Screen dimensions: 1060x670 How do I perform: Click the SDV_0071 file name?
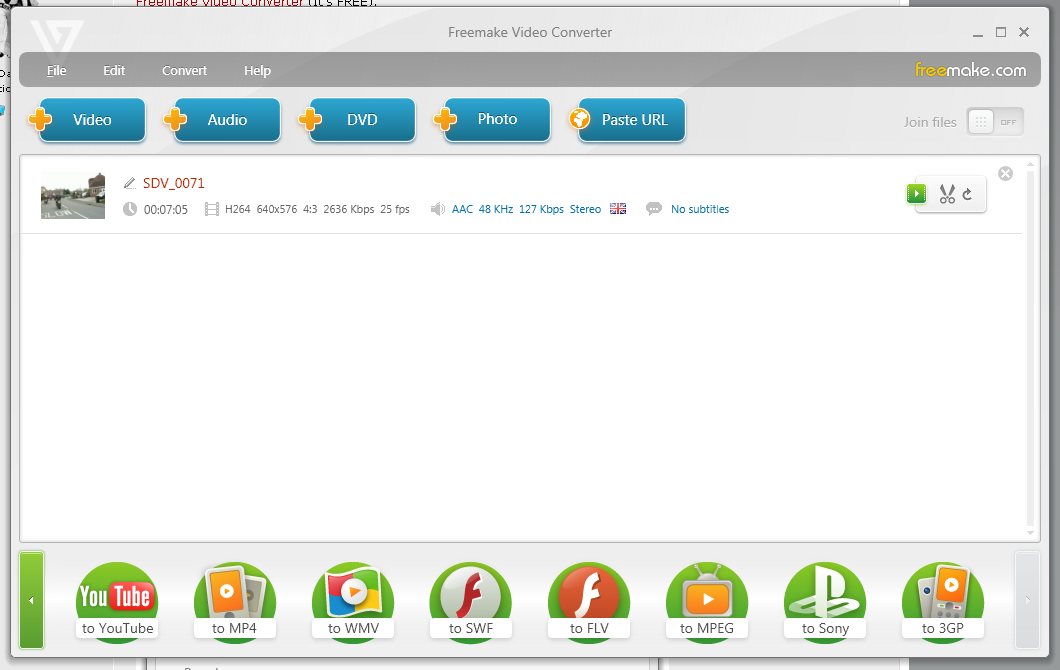point(174,183)
